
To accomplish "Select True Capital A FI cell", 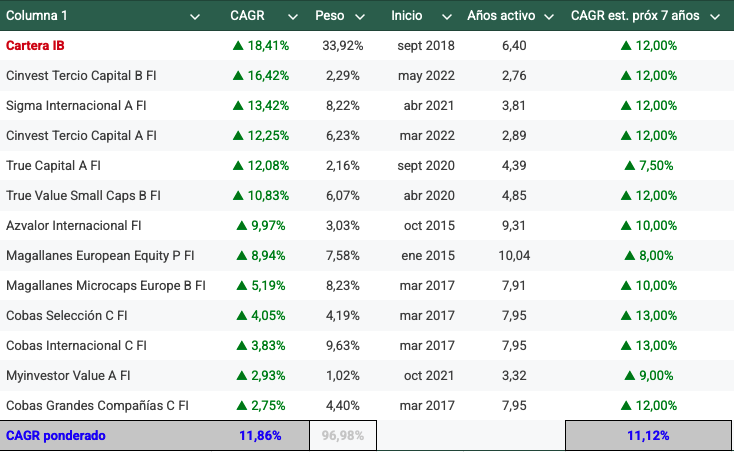I will 53,165.
